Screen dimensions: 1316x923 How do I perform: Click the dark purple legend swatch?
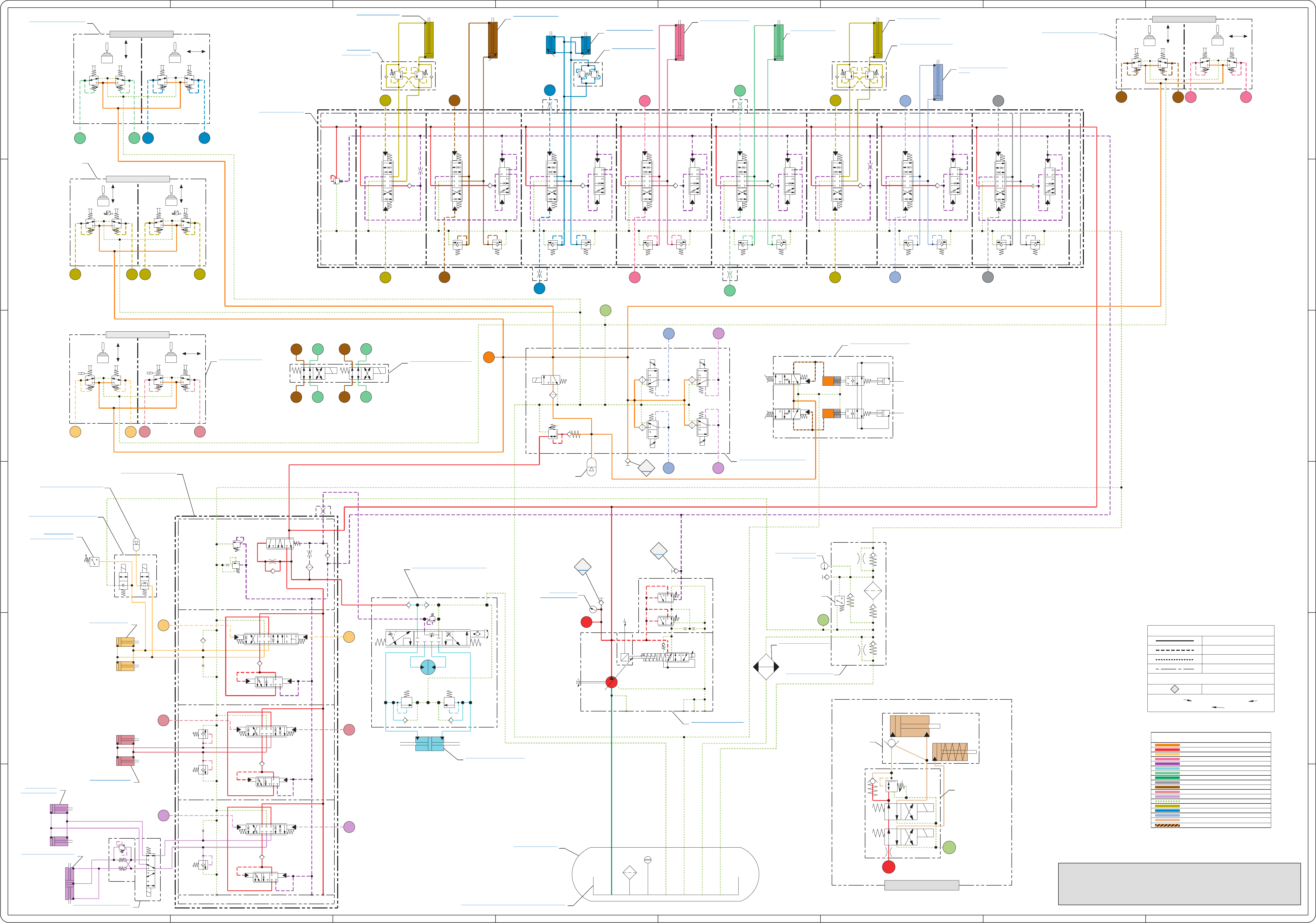coord(1167,764)
